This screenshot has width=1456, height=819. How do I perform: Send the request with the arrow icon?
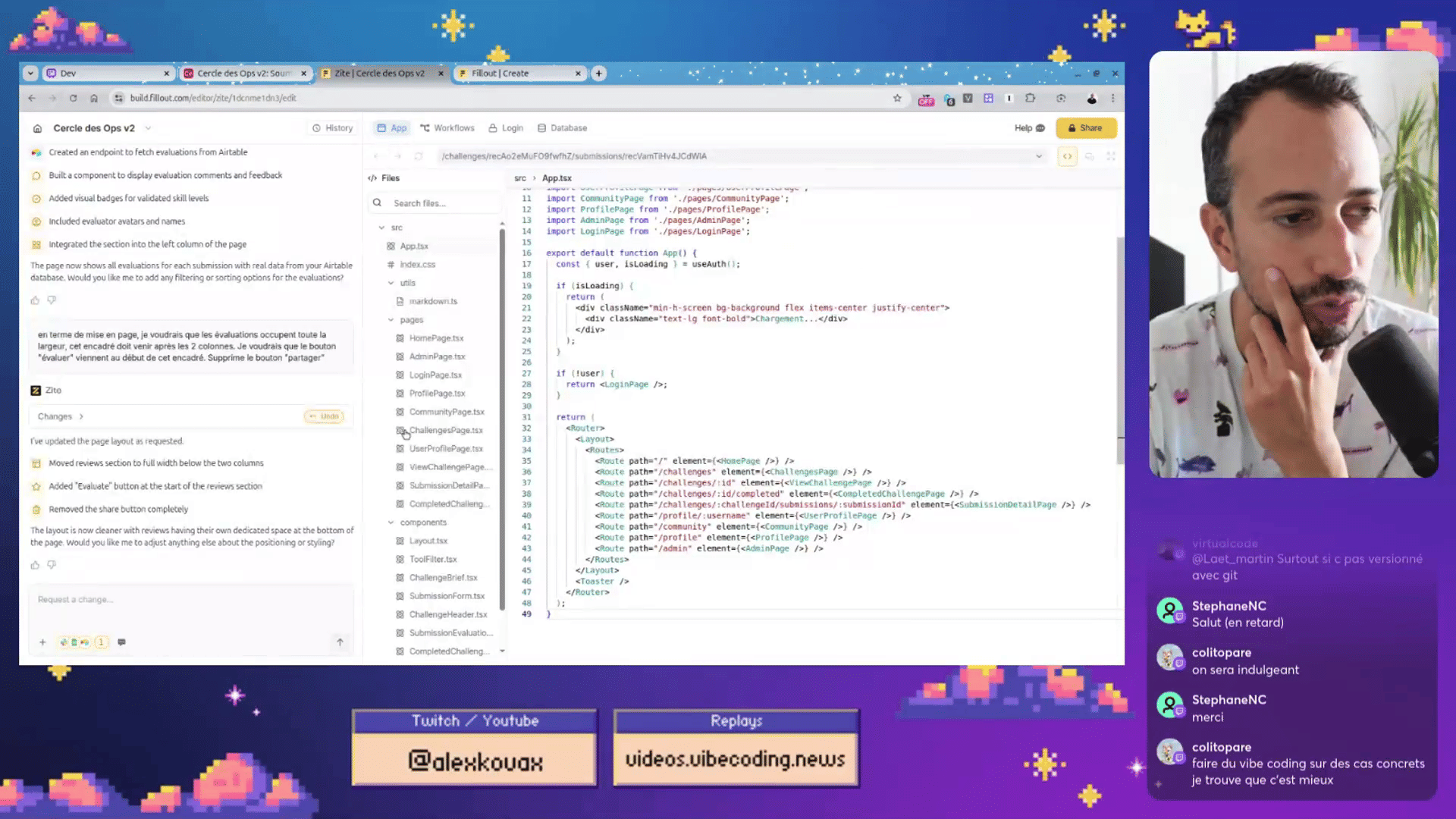click(340, 642)
